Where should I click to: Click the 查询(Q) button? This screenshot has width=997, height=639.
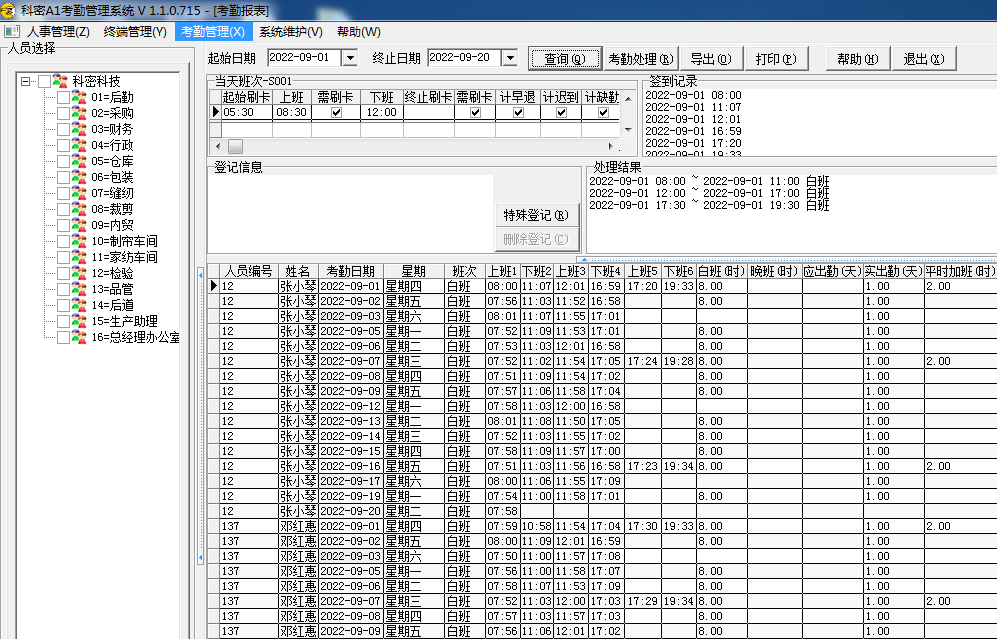point(565,58)
